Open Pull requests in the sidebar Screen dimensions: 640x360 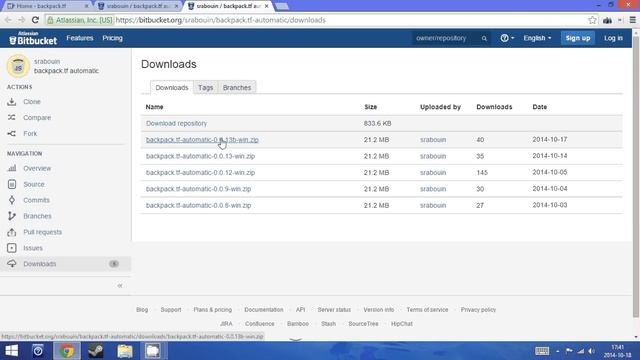click(42, 232)
